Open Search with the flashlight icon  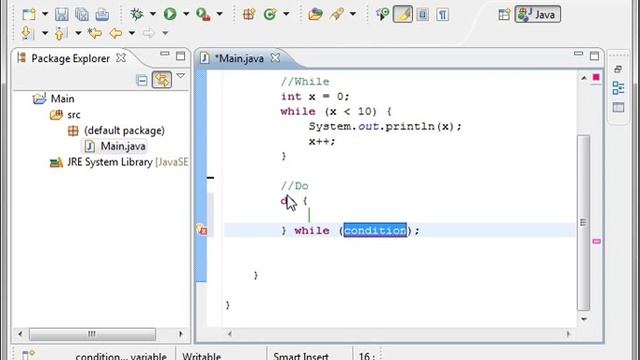[x=337, y=14]
